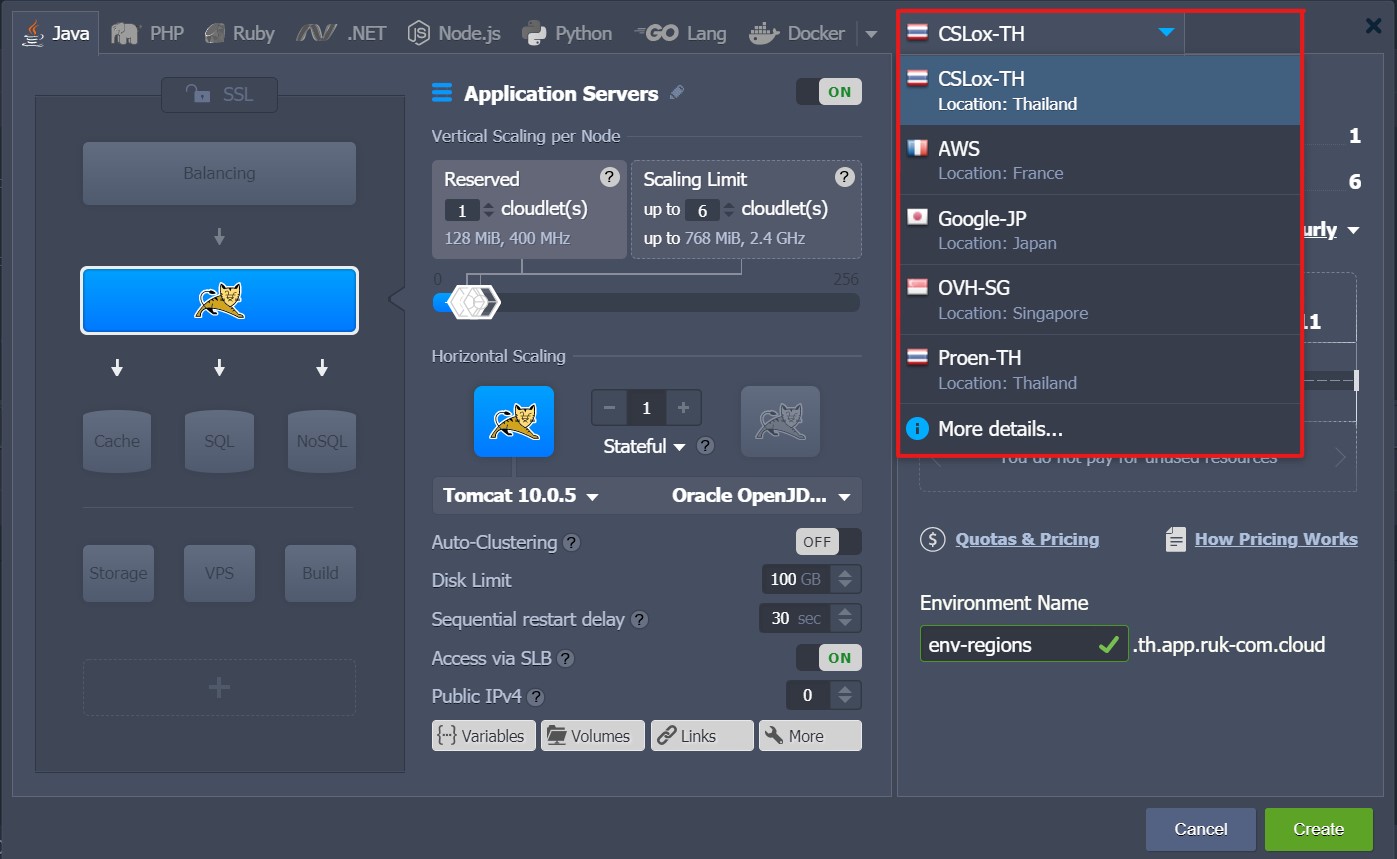Open Sequential restart delay help
This screenshot has width=1397, height=859.
click(x=639, y=620)
